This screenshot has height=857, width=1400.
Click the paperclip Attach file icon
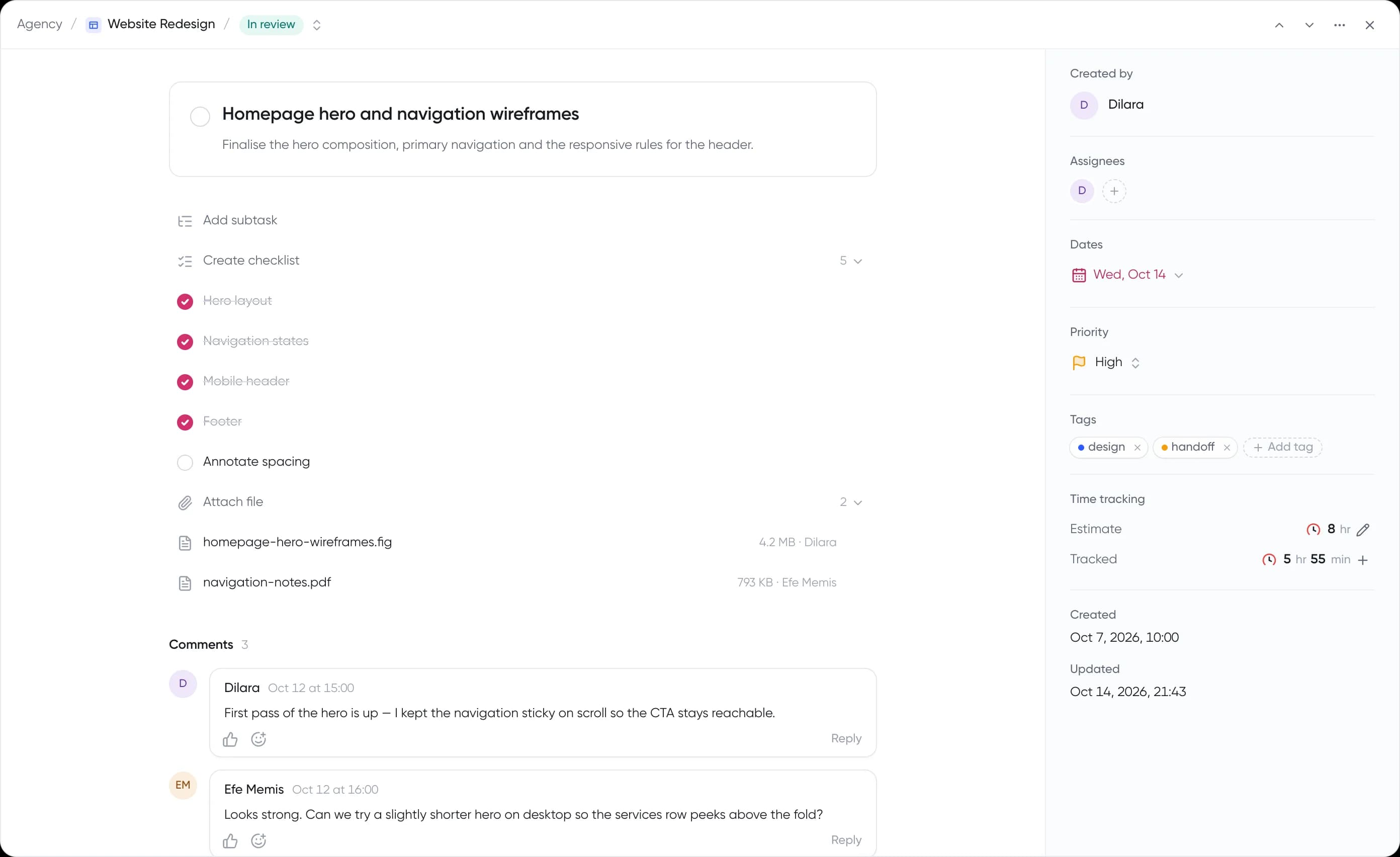(185, 503)
